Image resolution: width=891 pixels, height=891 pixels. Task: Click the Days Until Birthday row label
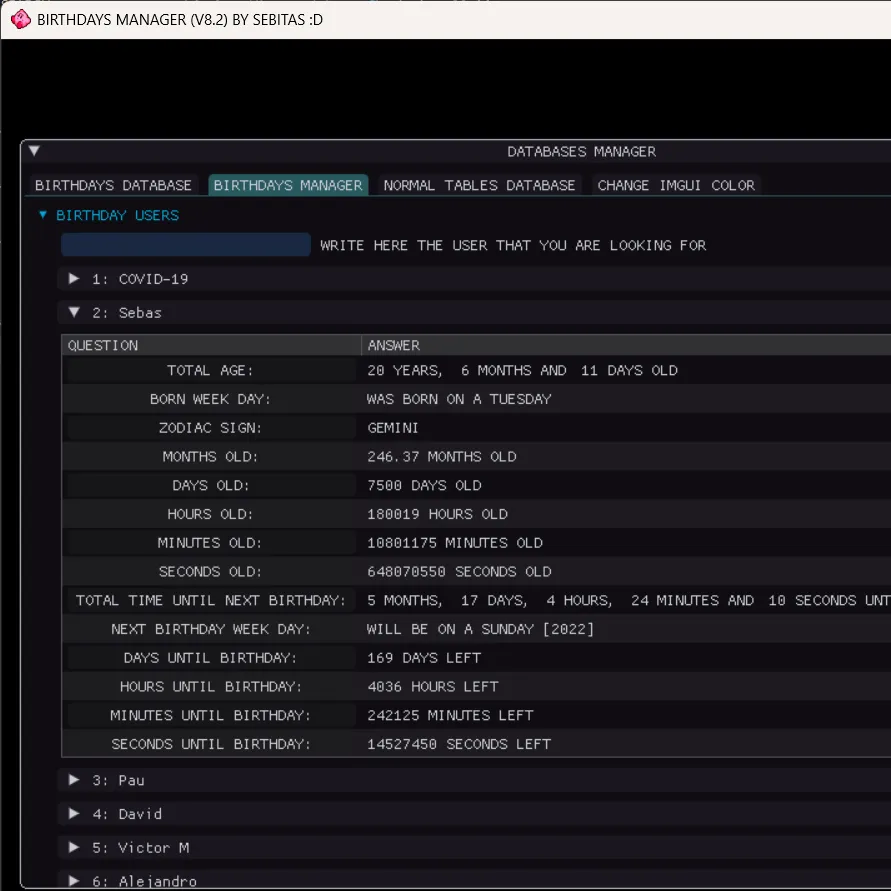(x=210, y=658)
